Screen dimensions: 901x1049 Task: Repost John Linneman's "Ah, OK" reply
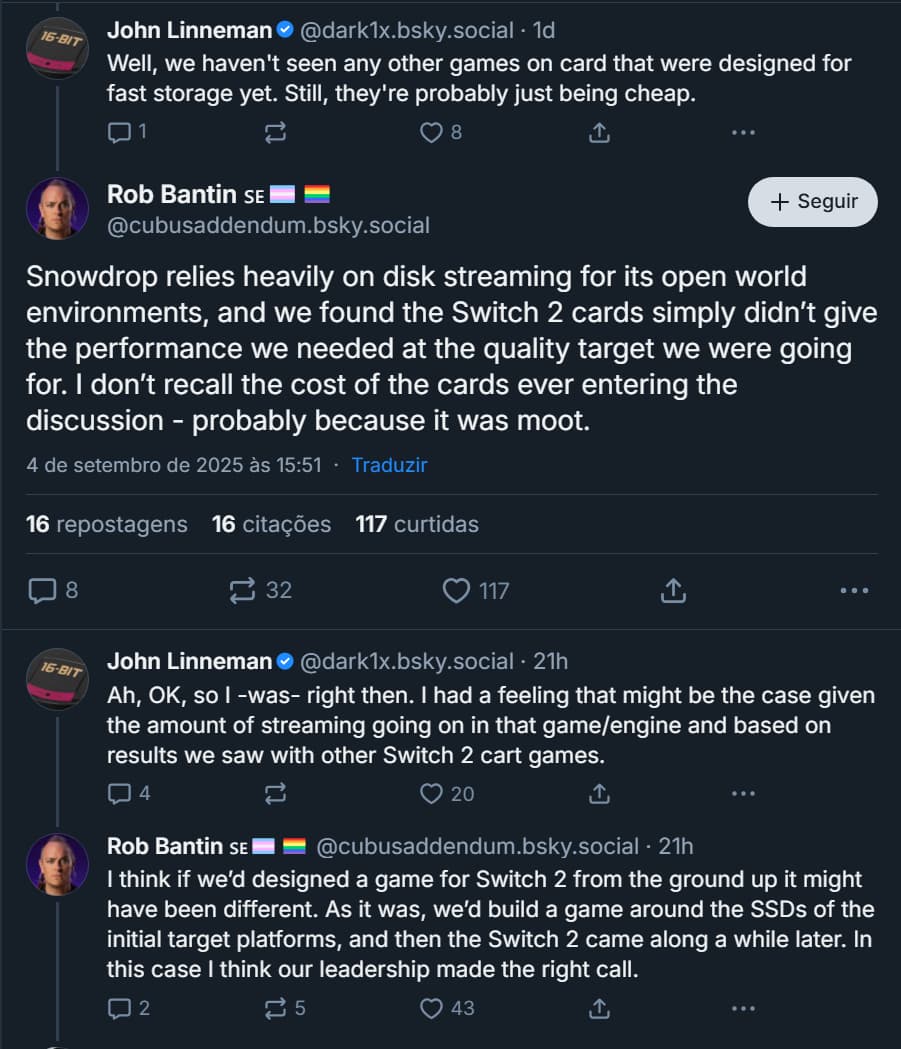[x=275, y=794]
